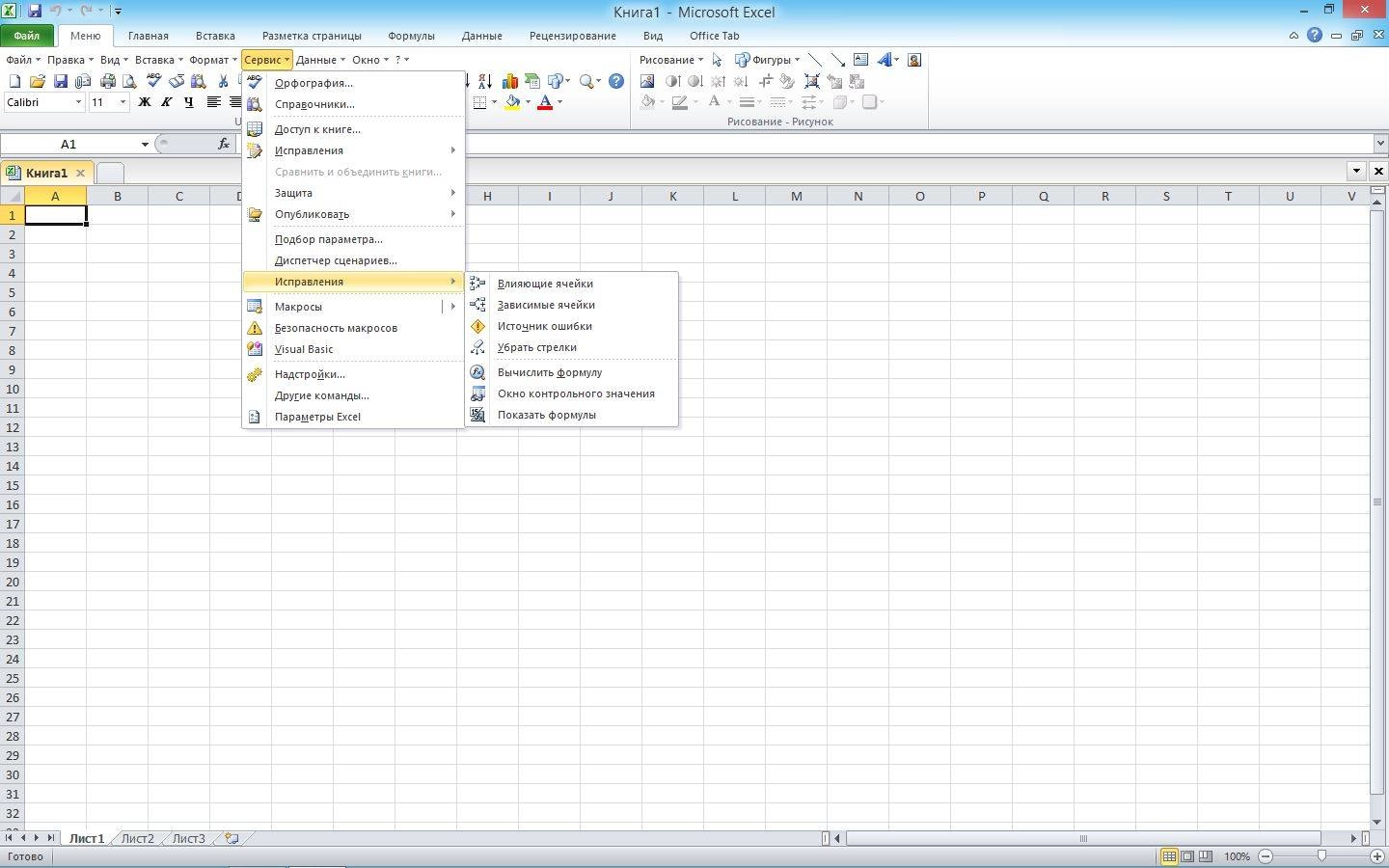Toggle Bold (Ж) formatting
Image resolution: width=1389 pixels, height=868 pixels.
click(145, 102)
